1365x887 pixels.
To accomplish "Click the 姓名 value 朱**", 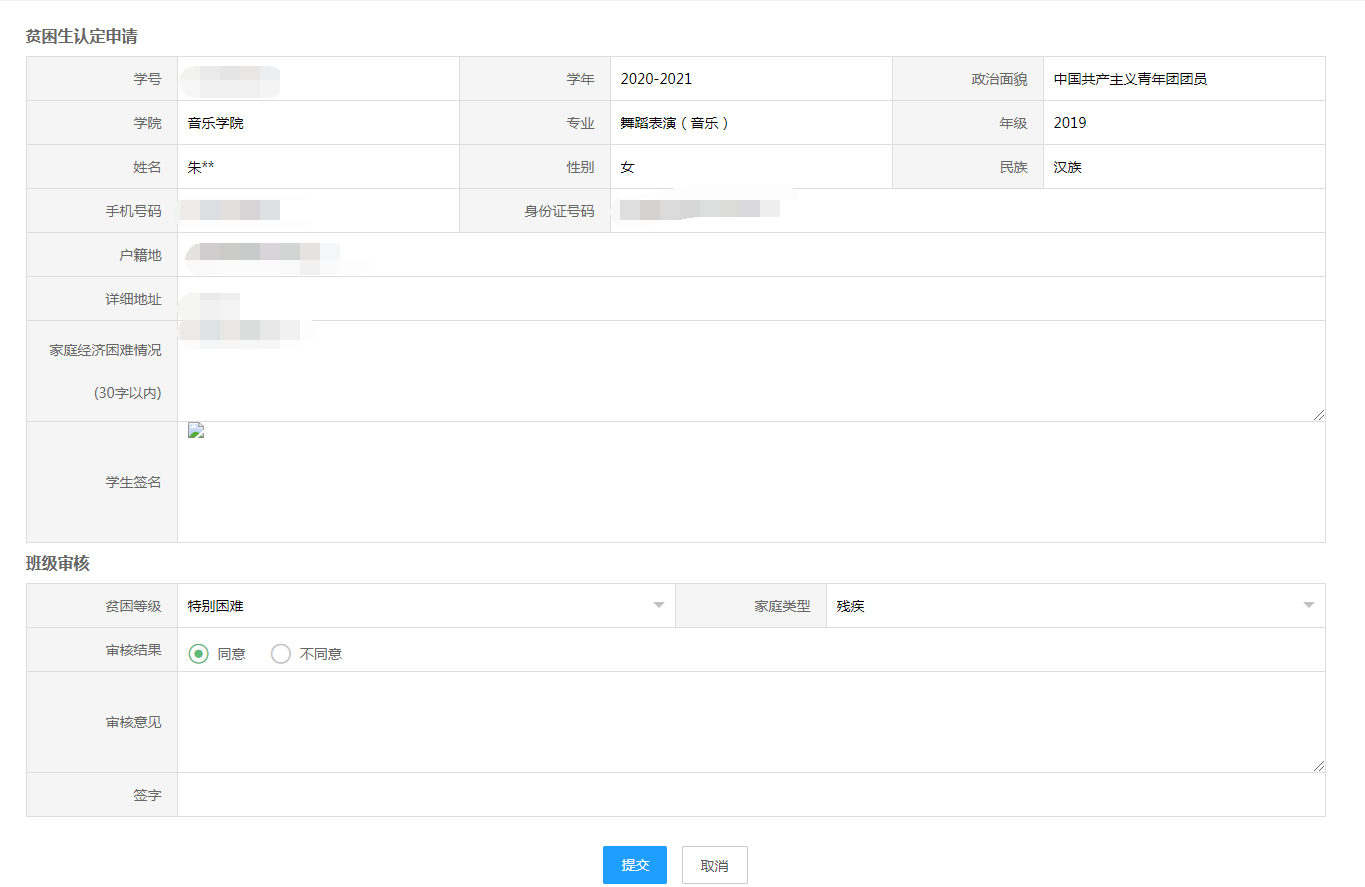I will 201,167.
